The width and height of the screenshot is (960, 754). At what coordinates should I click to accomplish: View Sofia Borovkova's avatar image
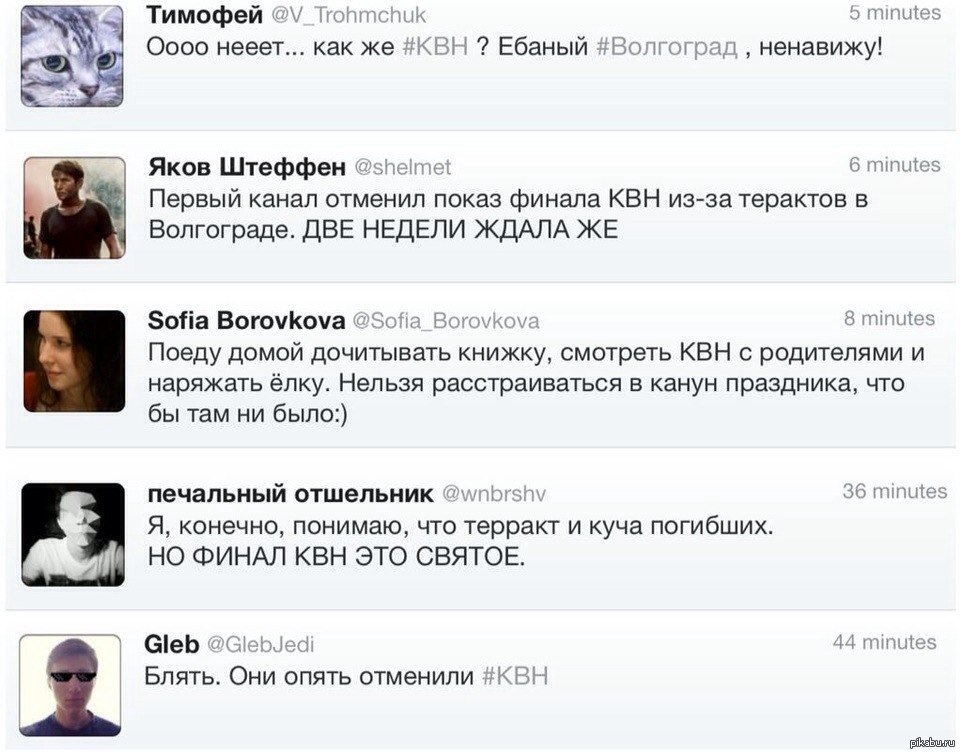pos(74,361)
